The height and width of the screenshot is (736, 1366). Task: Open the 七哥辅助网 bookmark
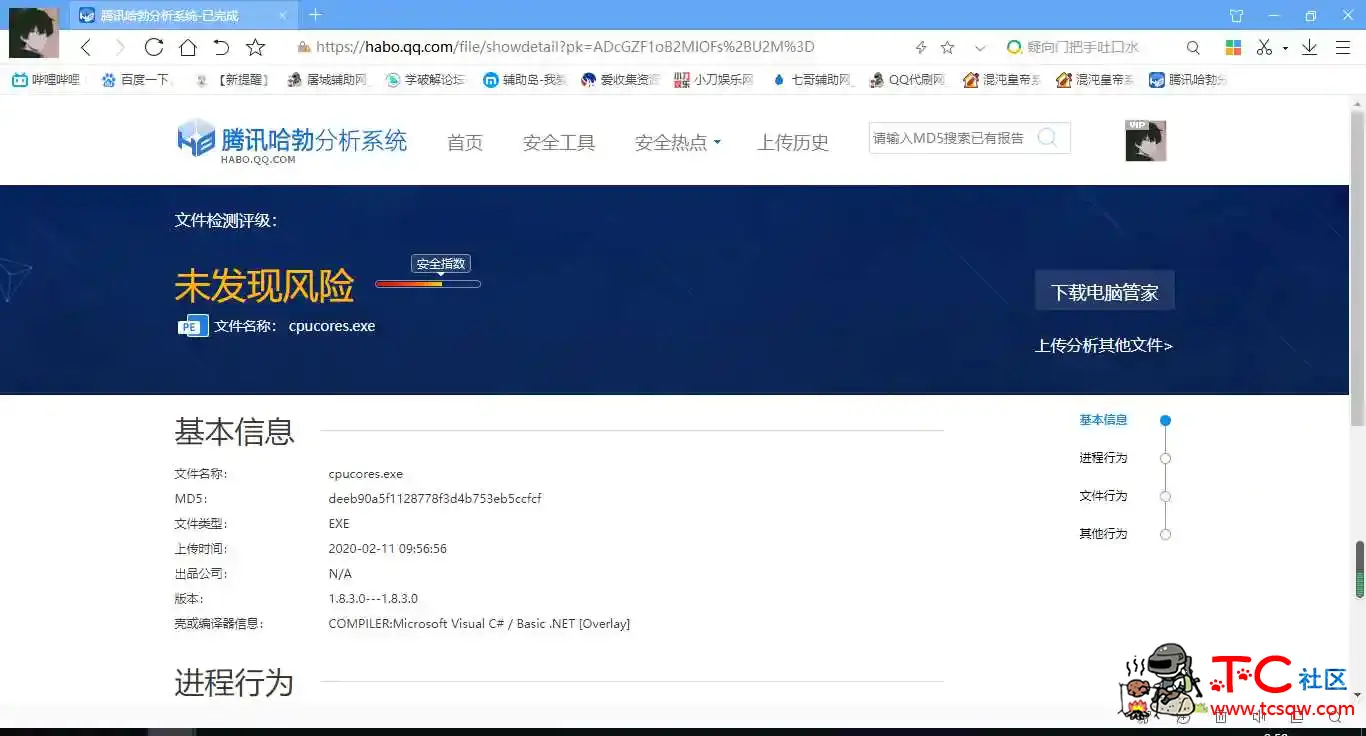pyautogui.click(x=812, y=80)
